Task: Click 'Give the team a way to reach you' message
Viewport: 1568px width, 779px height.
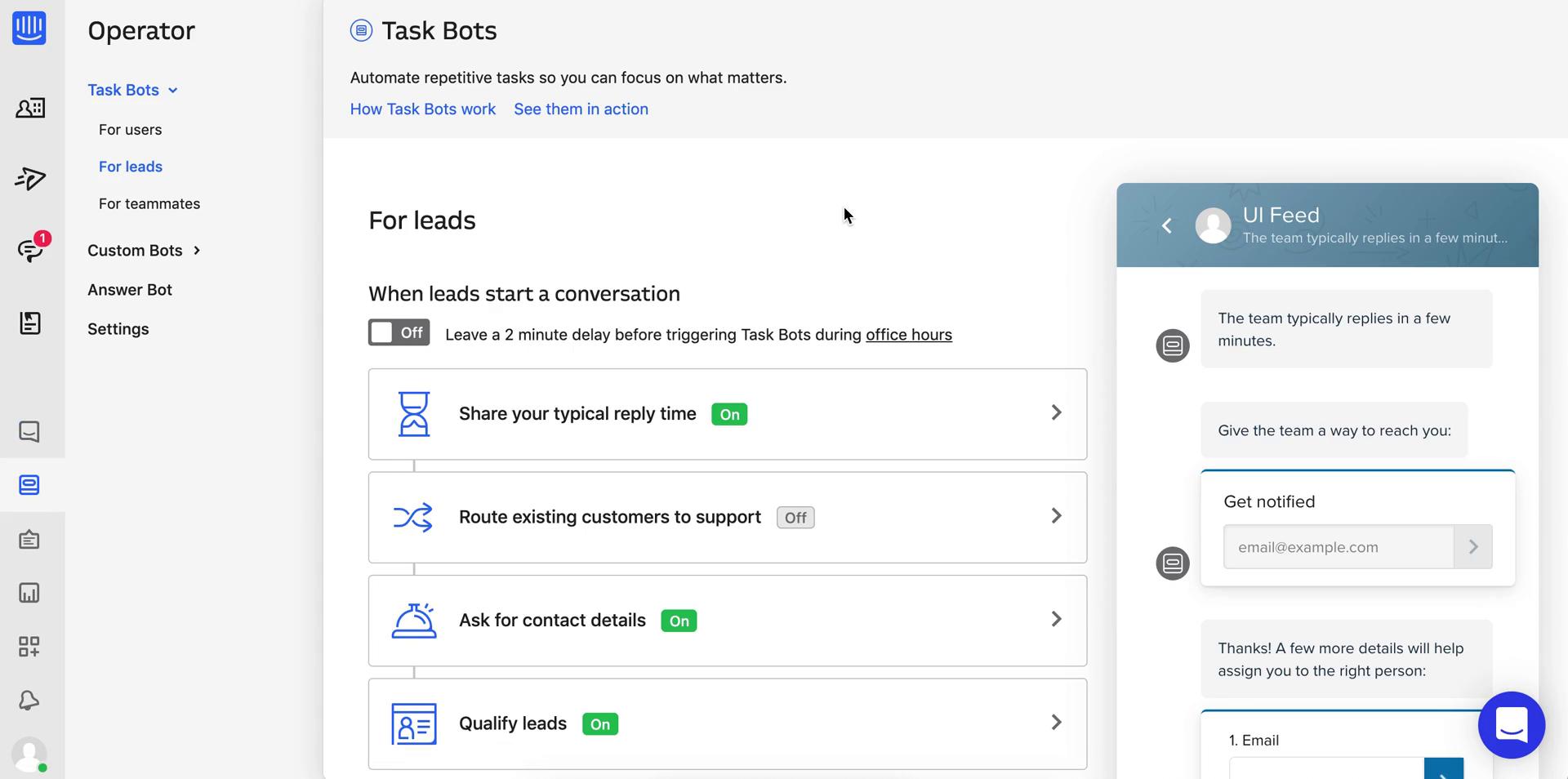Action: [1334, 430]
